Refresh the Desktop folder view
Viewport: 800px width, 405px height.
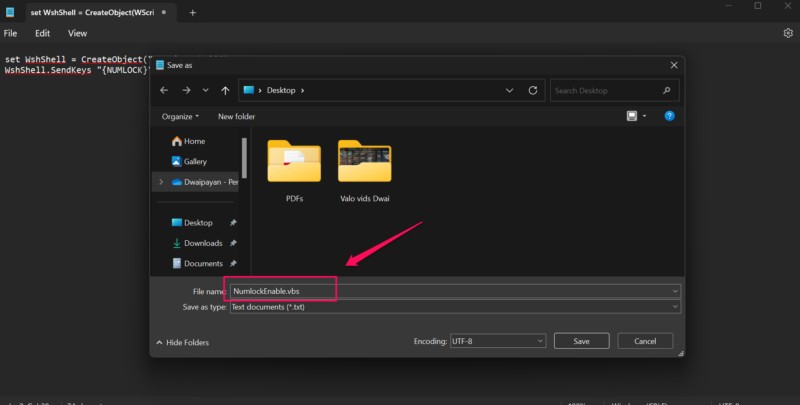pos(532,90)
